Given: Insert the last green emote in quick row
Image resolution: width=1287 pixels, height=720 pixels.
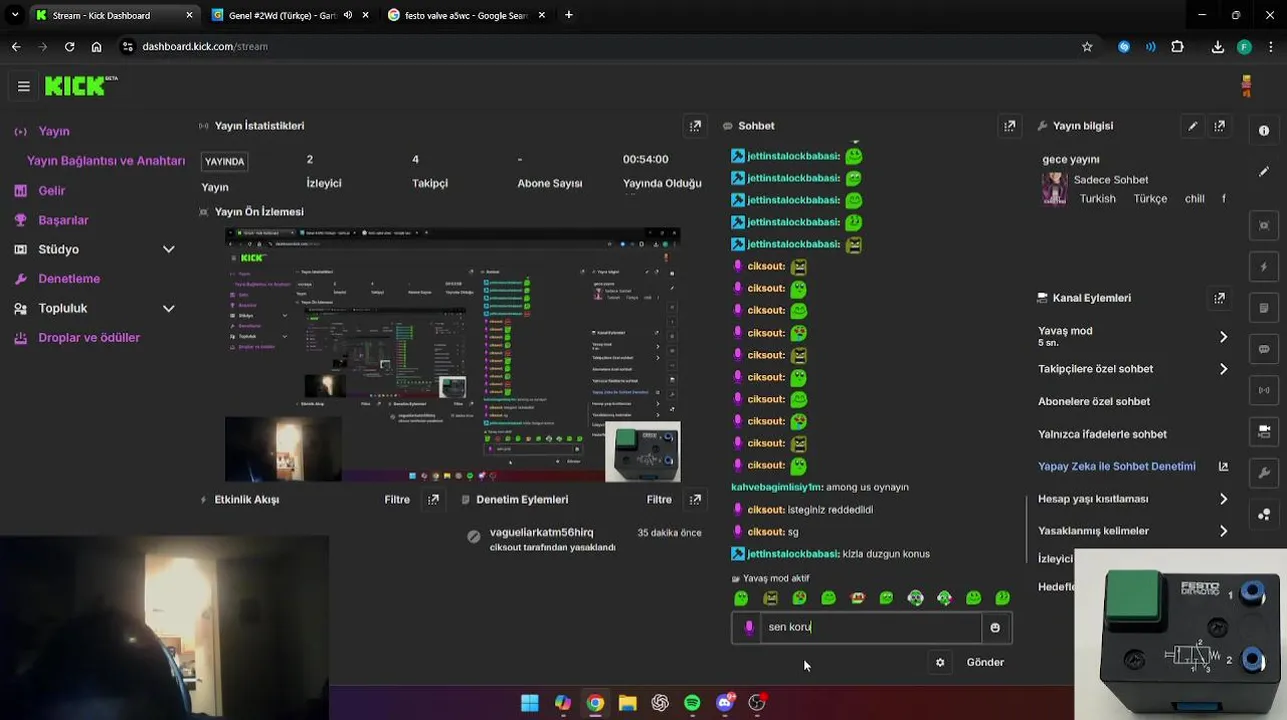Looking at the screenshot, I should [1002, 598].
